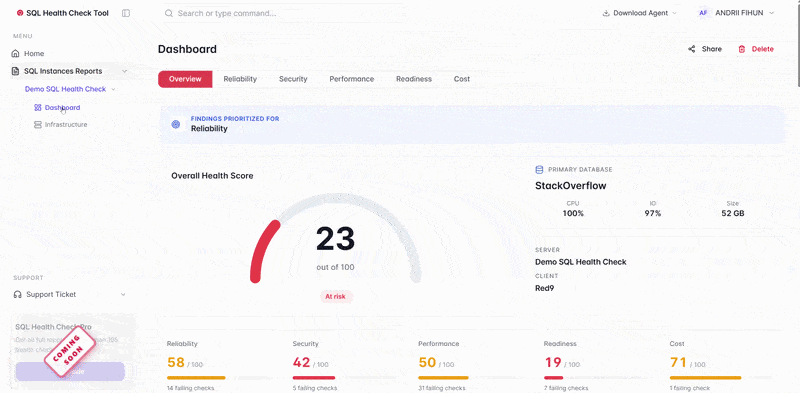Click the AF user avatar
Image resolution: width=800 pixels, height=393 pixels.
click(703, 13)
